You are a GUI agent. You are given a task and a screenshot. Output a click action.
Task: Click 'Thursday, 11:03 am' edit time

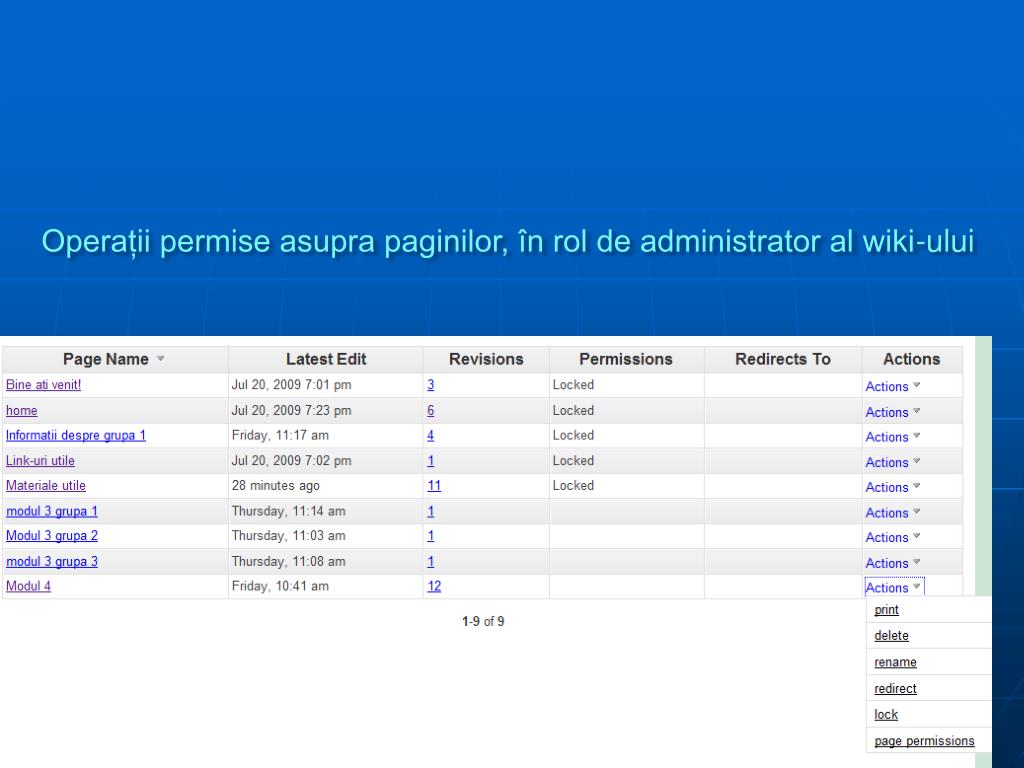[x=289, y=536]
